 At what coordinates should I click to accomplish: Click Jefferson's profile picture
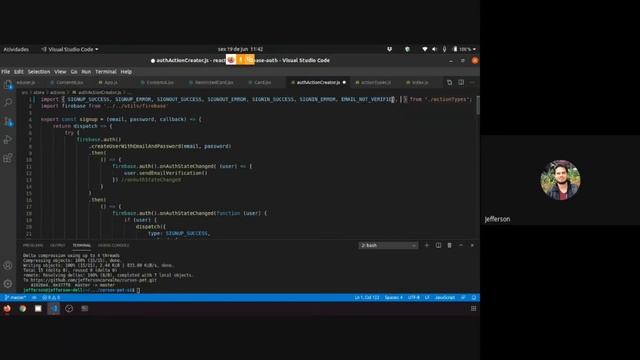[560, 180]
